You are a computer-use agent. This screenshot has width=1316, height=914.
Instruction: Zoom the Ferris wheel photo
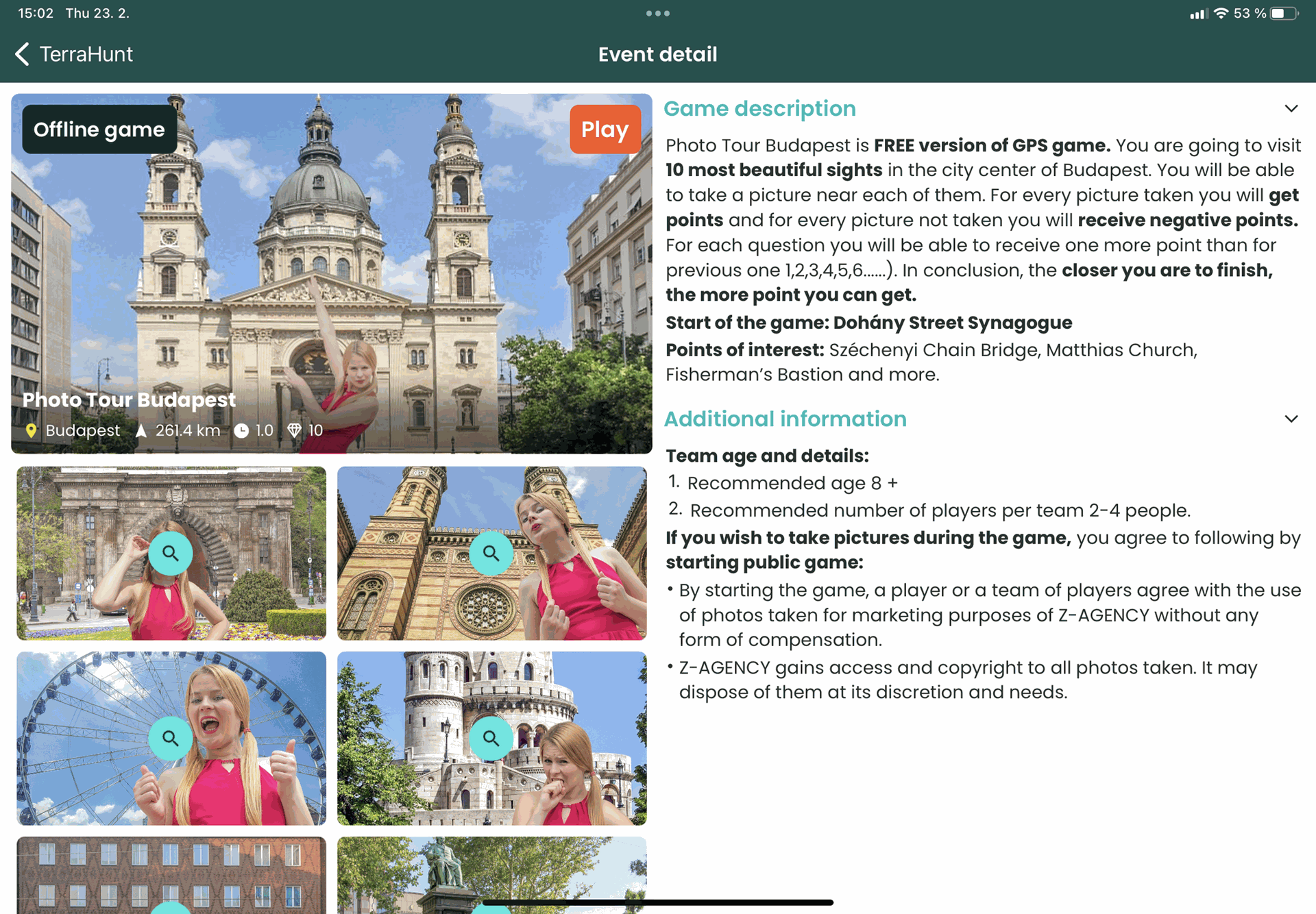click(171, 738)
